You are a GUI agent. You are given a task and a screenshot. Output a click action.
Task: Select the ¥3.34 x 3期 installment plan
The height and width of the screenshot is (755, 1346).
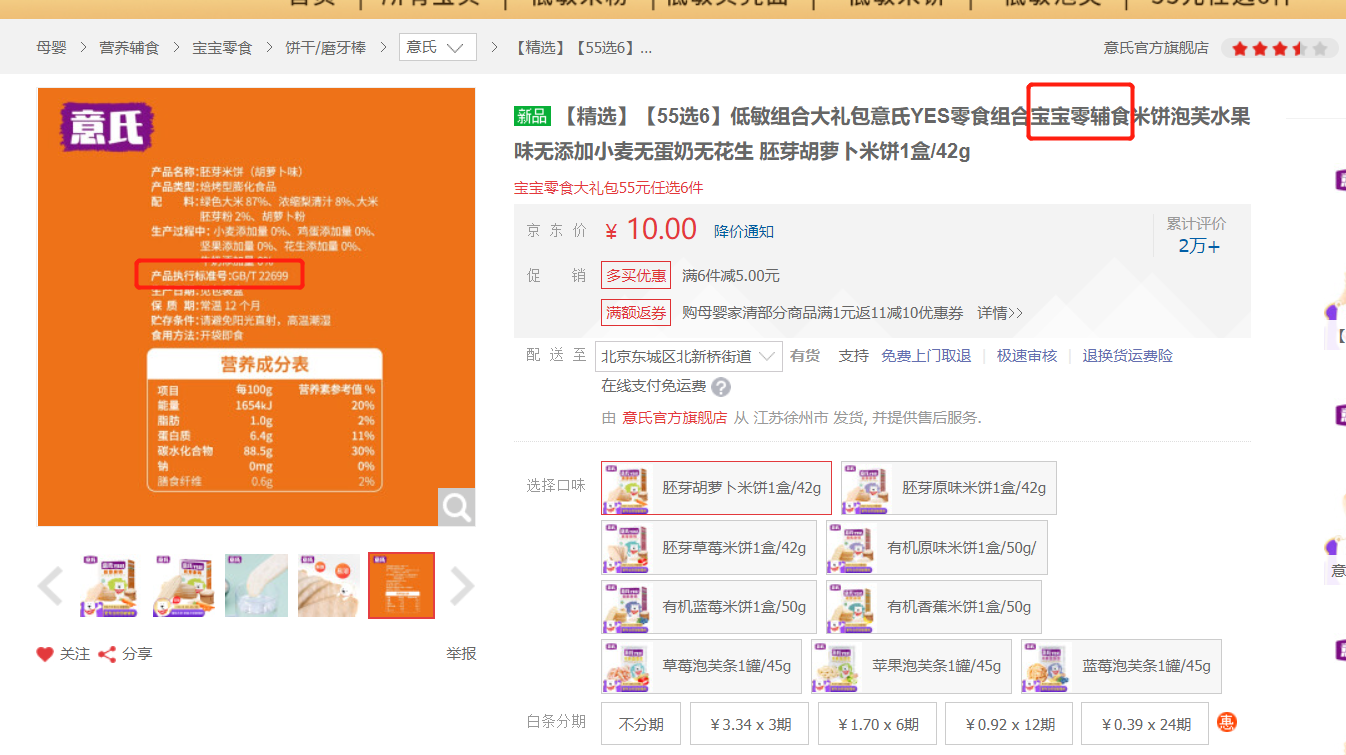750,724
